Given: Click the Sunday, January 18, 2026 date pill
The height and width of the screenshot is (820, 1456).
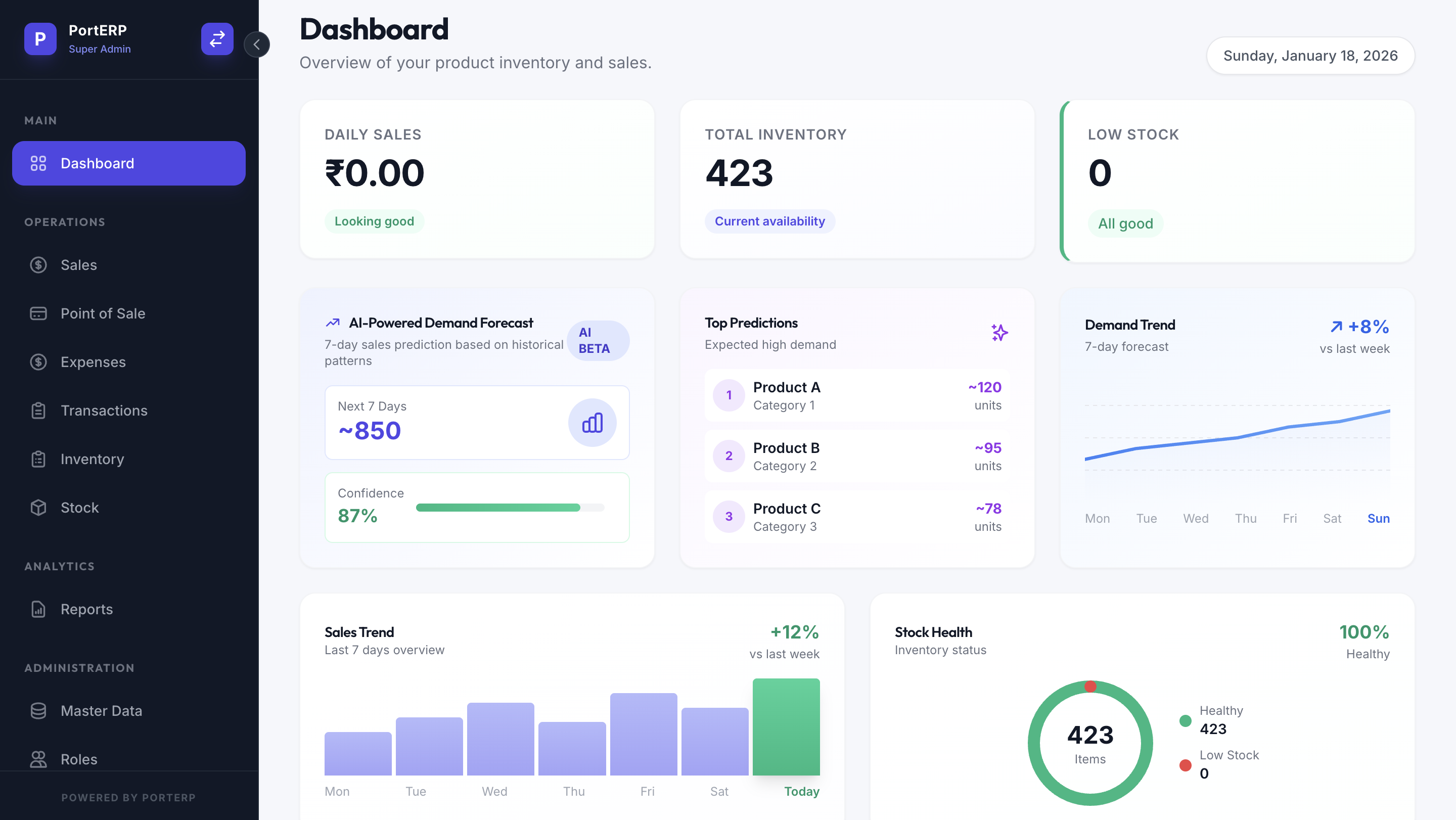Looking at the screenshot, I should 1310,56.
